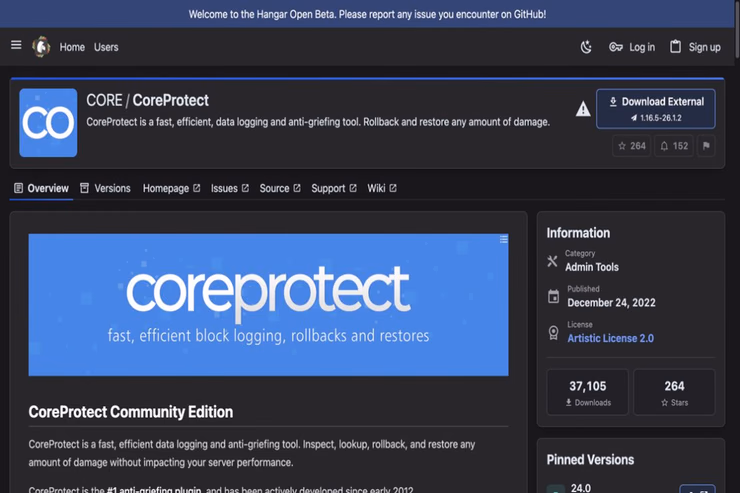
Task: Open the Homepage external tab
Action: pyautogui.click(x=171, y=188)
